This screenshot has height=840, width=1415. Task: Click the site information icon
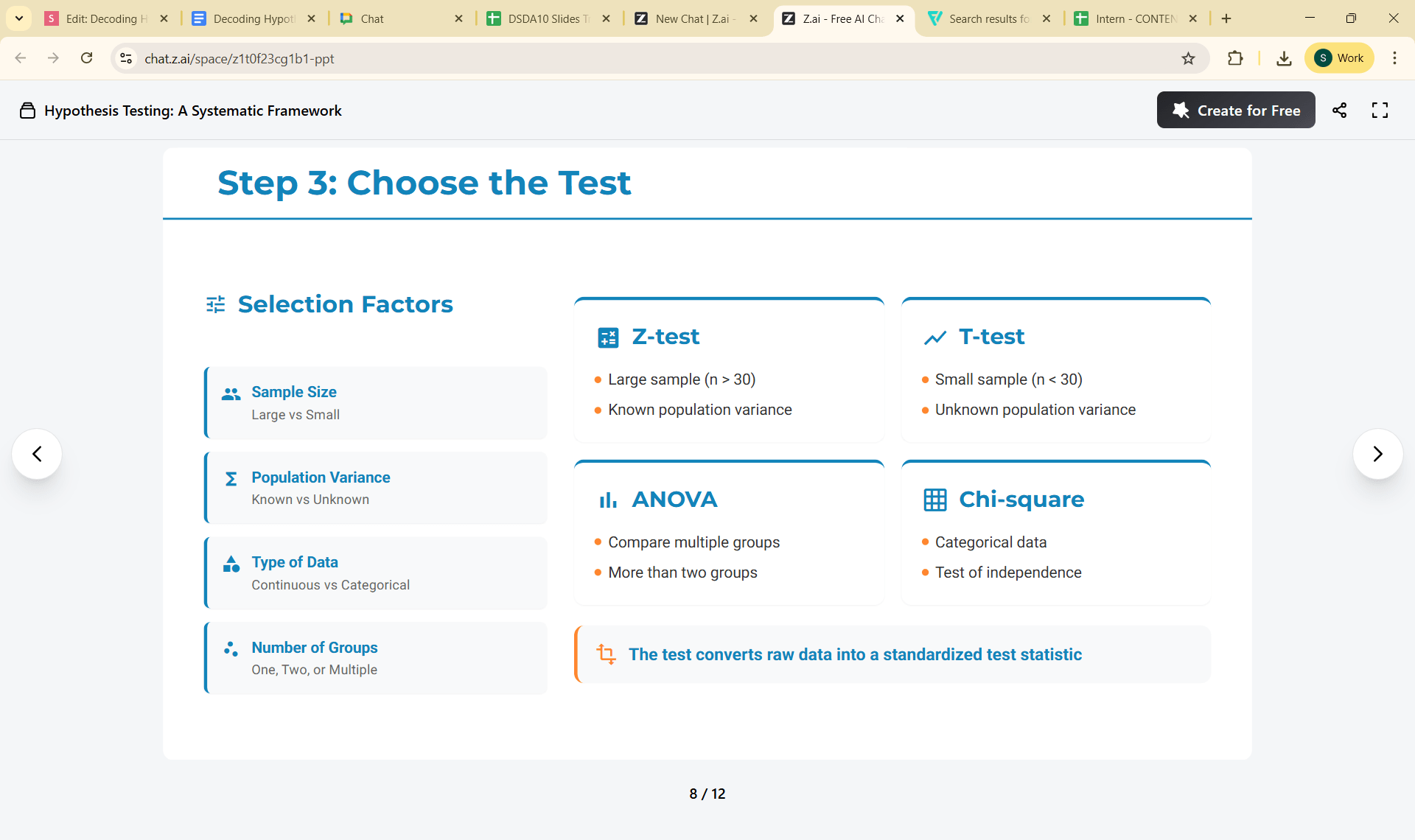click(126, 58)
